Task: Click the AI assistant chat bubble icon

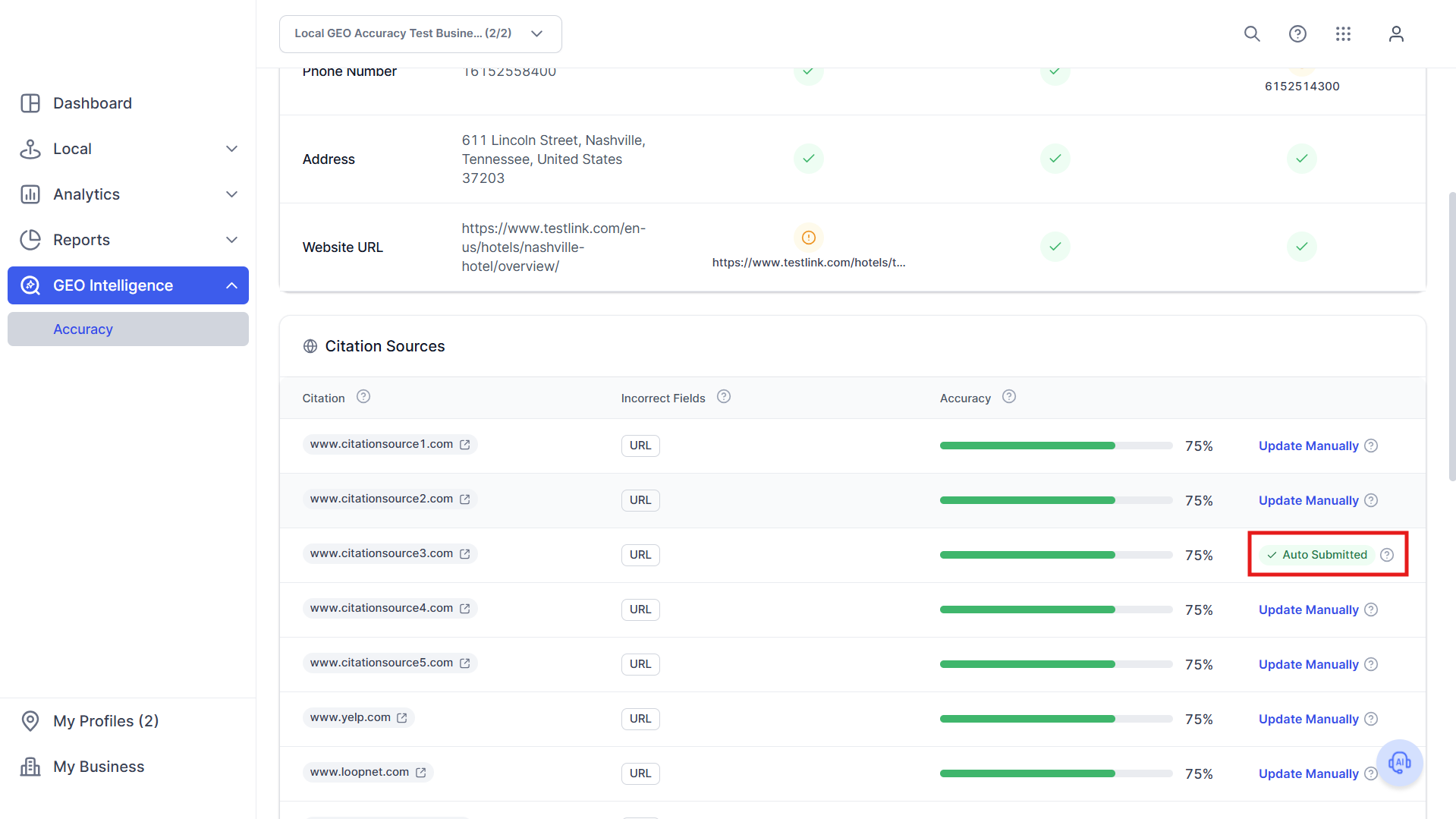Action: coord(1399,762)
